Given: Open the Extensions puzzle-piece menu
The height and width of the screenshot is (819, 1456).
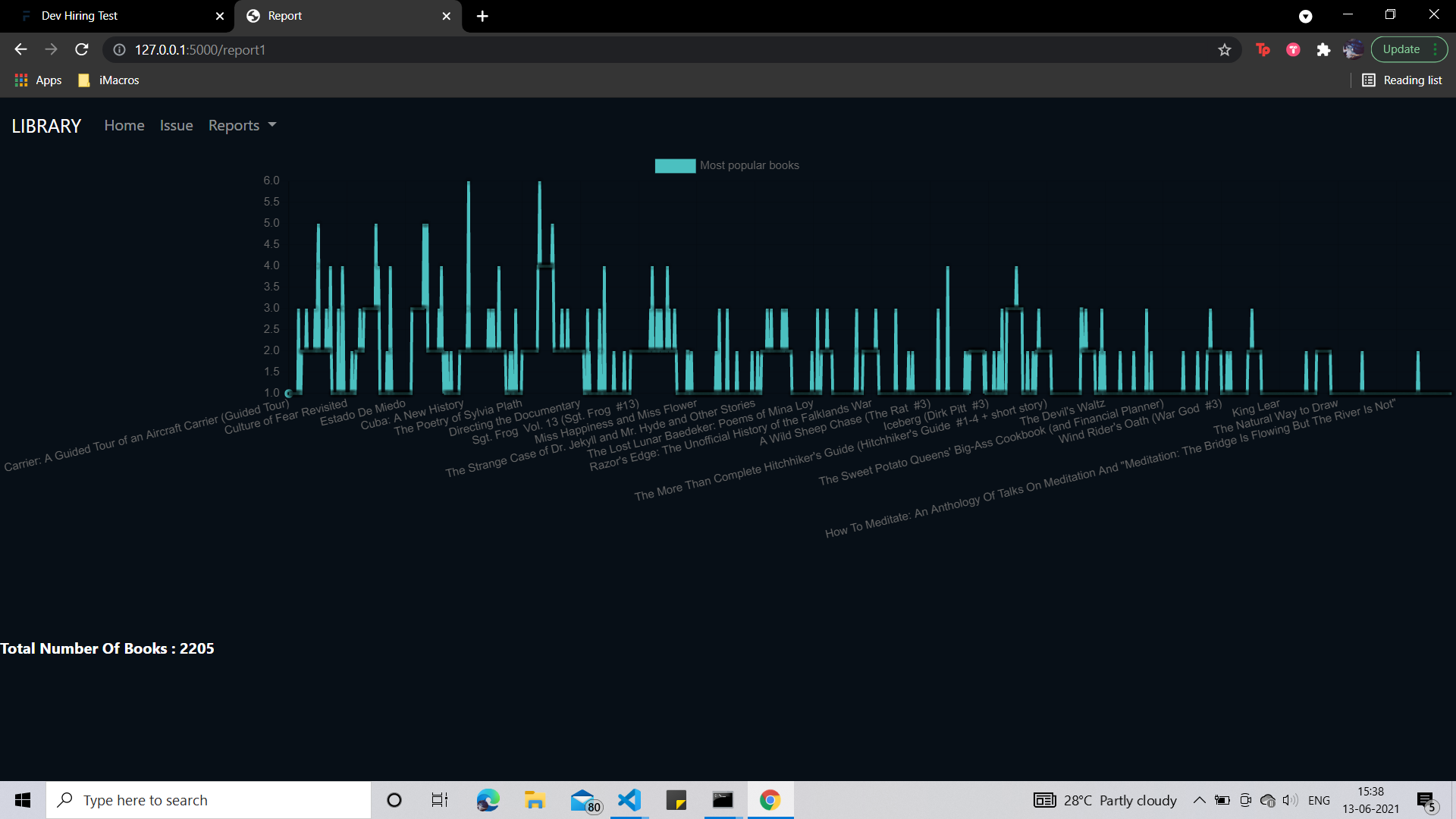Looking at the screenshot, I should 1324,49.
